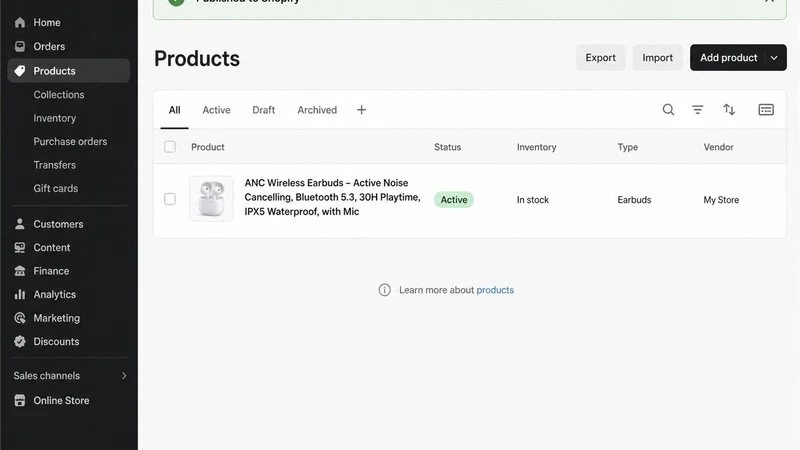Click the Vendor column header
This screenshot has height=450, width=800.
718,147
